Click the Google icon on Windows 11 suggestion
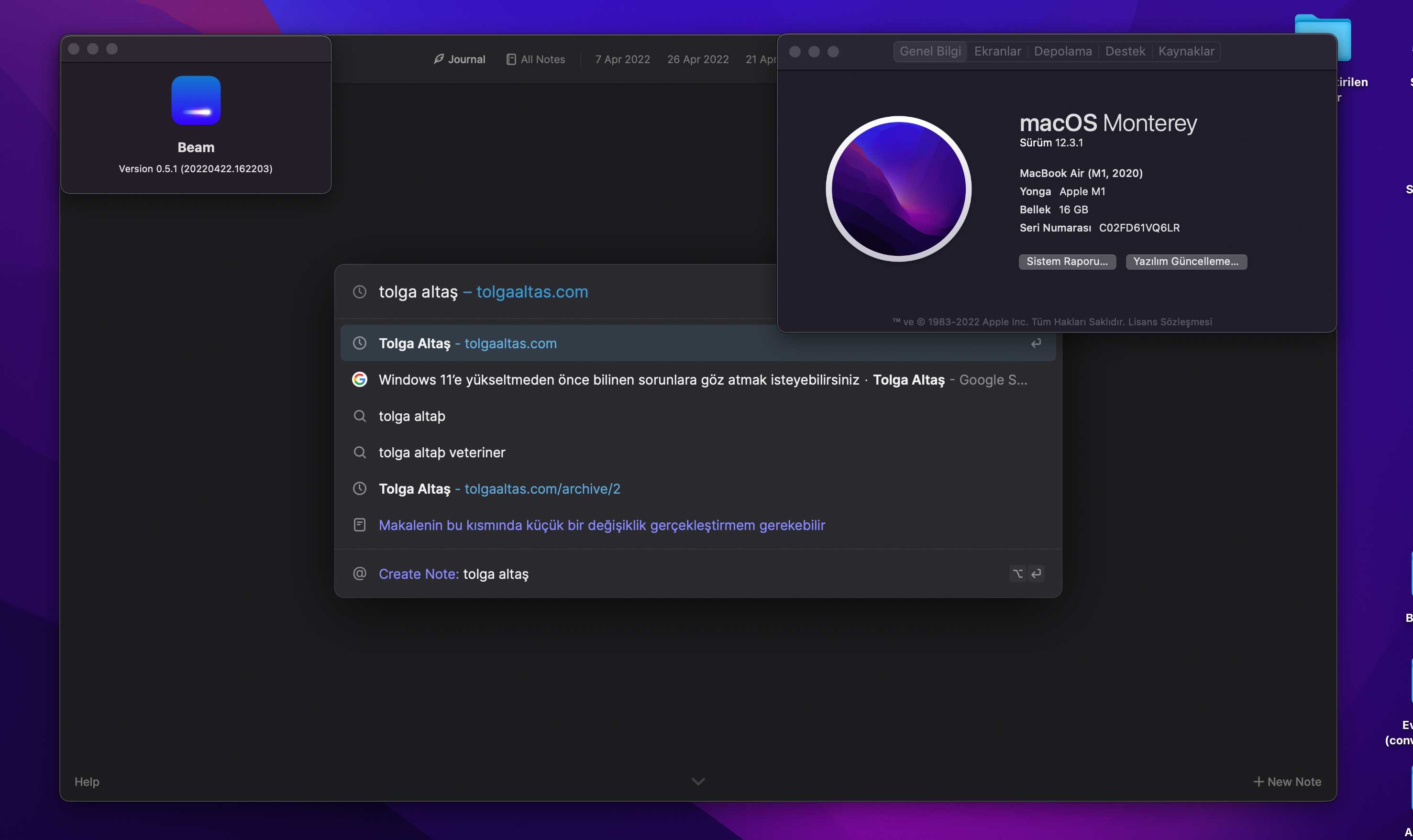 coord(359,379)
